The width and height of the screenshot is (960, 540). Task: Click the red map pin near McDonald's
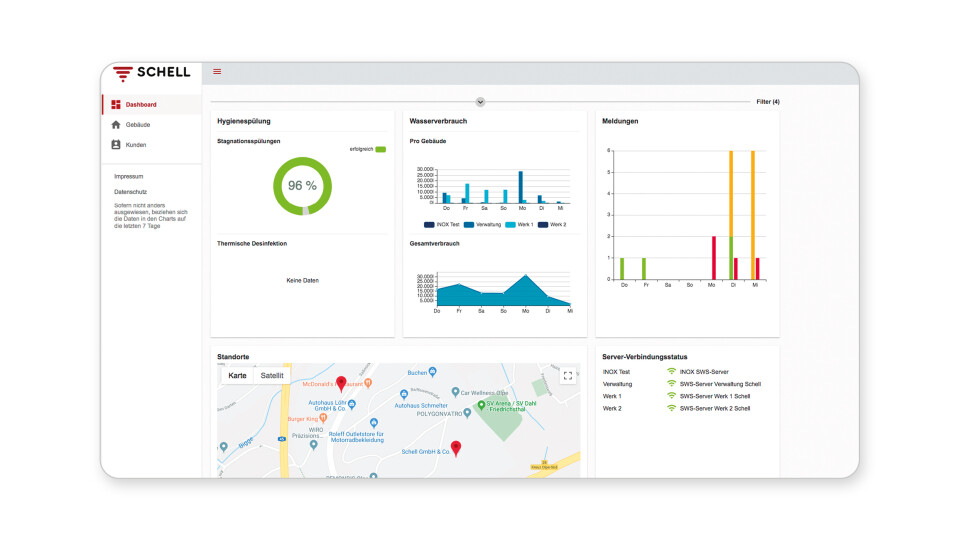[341, 384]
